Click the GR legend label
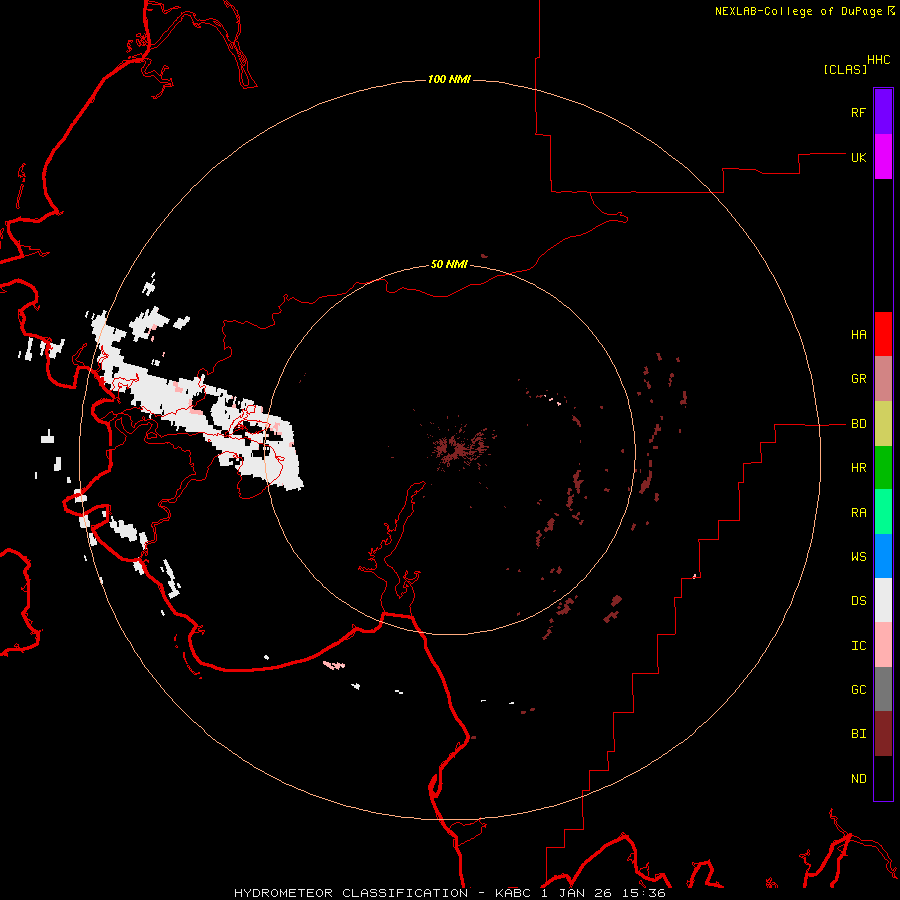Image resolution: width=900 pixels, height=900 pixels. pos(858,379)
